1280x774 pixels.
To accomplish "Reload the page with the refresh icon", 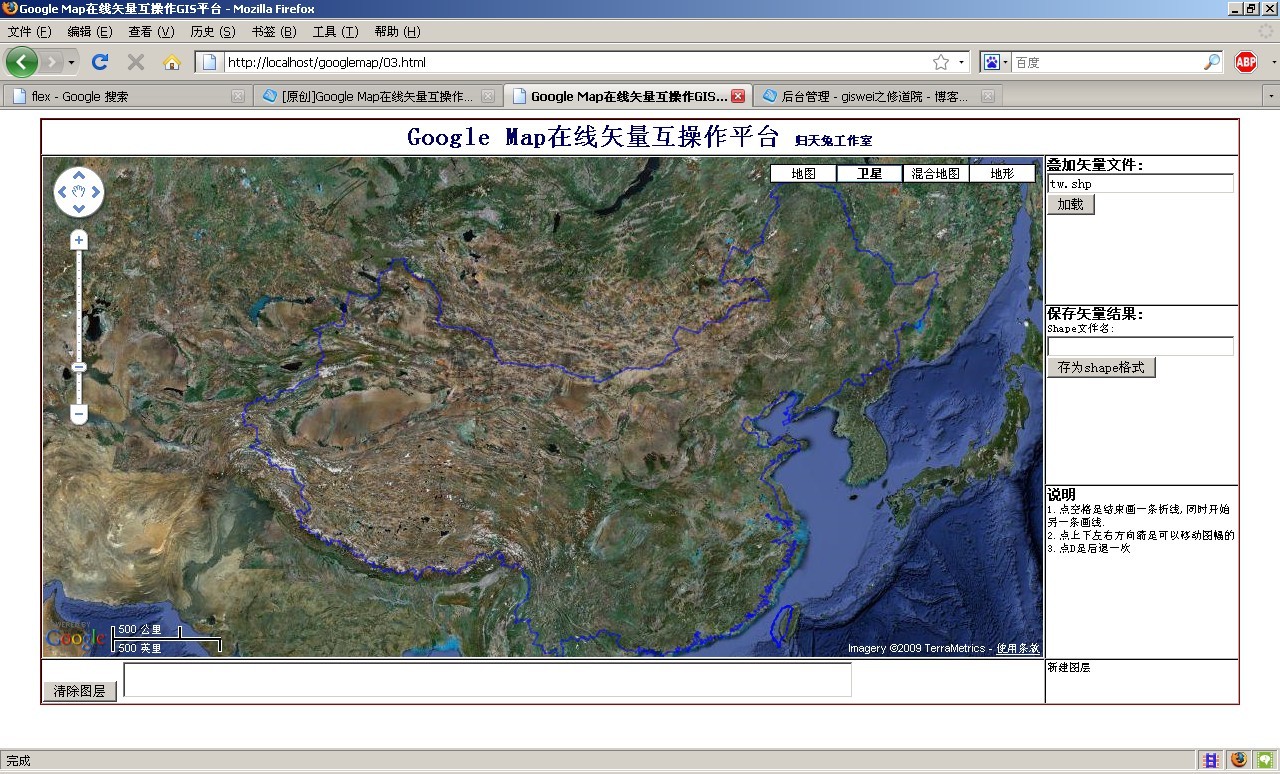I will (x=99, y=62).
